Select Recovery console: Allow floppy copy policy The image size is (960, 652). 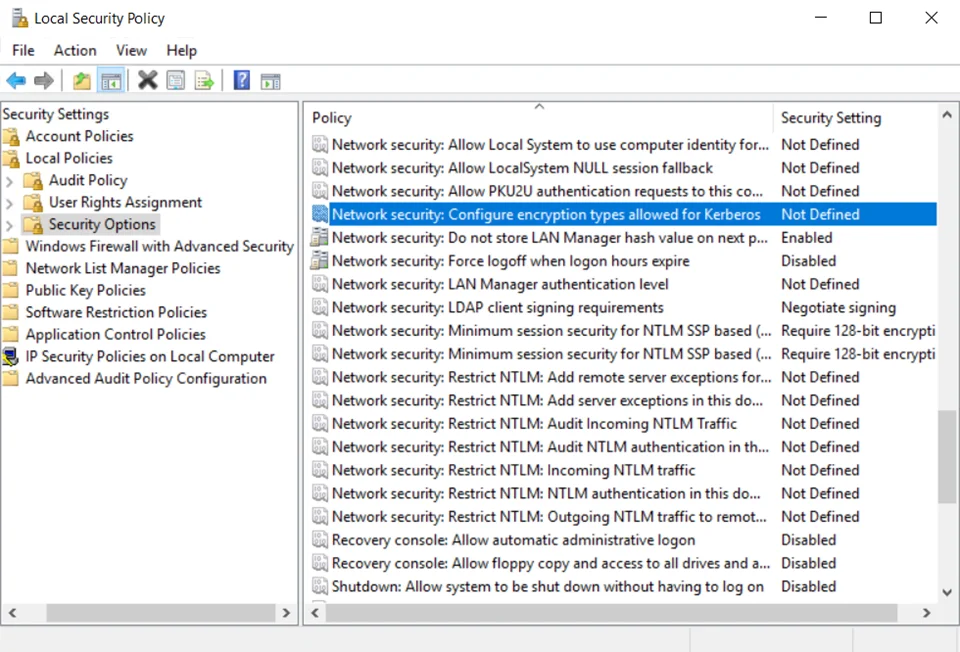pyautogui.click(x=550, y=563)
